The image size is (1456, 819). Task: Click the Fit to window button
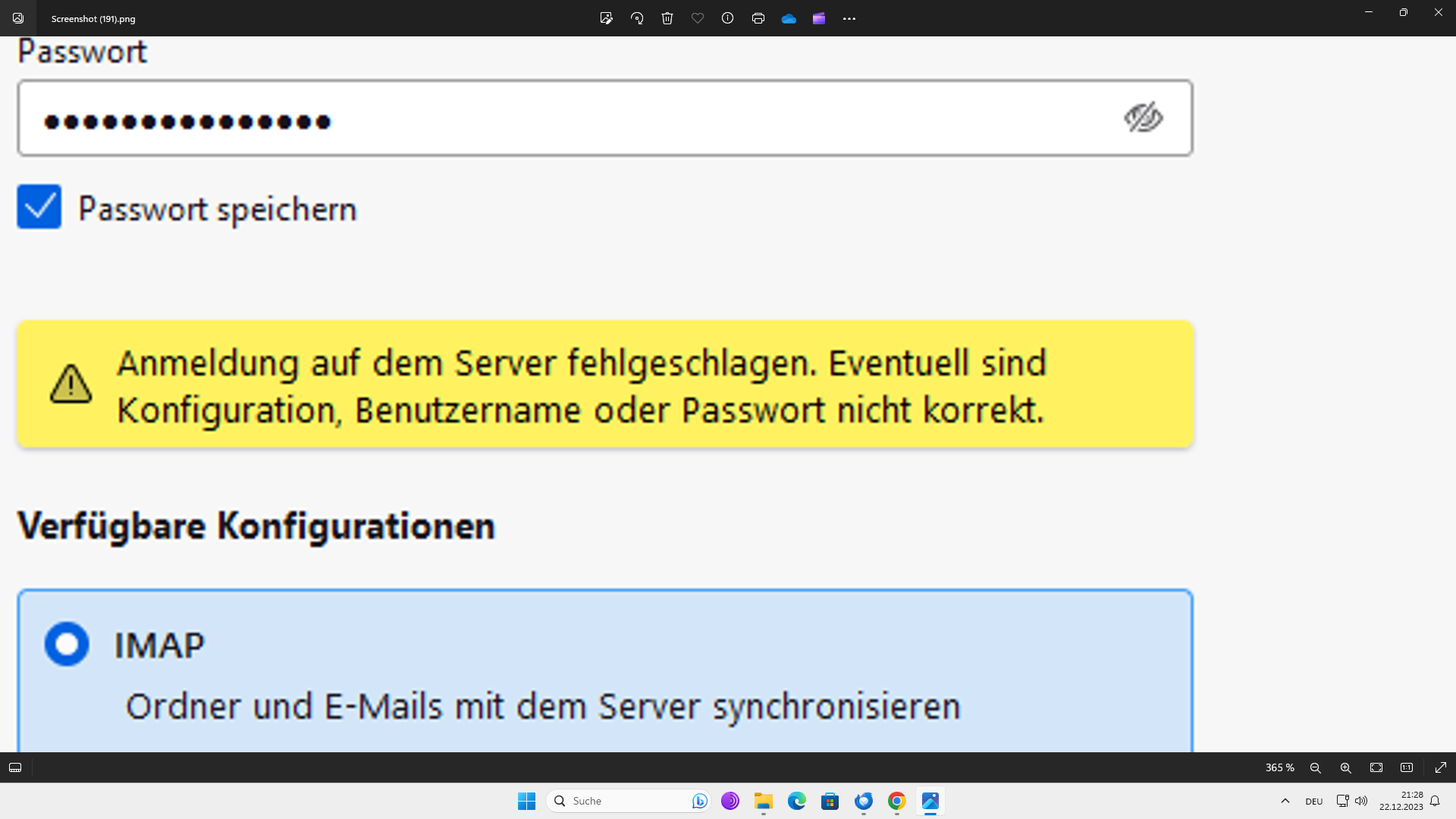[x=1376, y=767]
